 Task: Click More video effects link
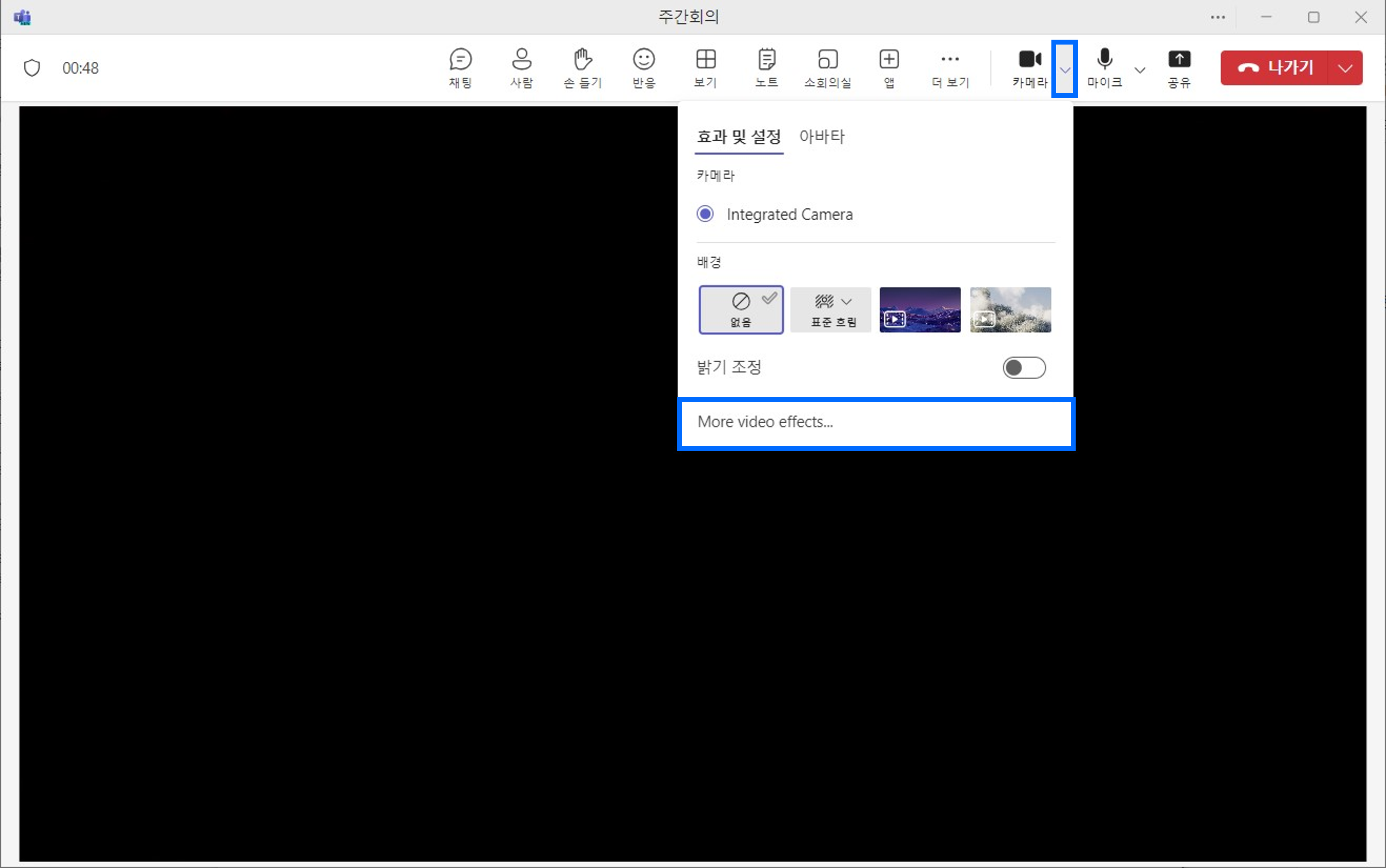click(x=765, y=422)
